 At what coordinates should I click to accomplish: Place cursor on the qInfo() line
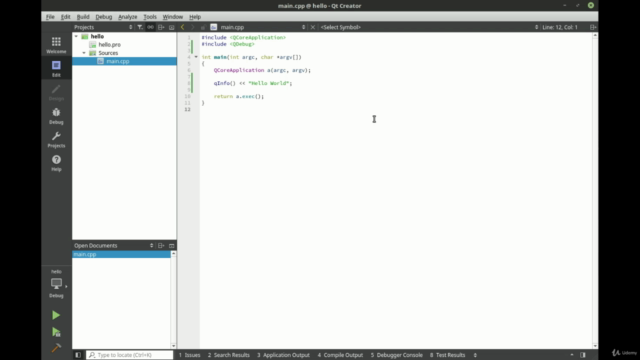pos(253,83)
